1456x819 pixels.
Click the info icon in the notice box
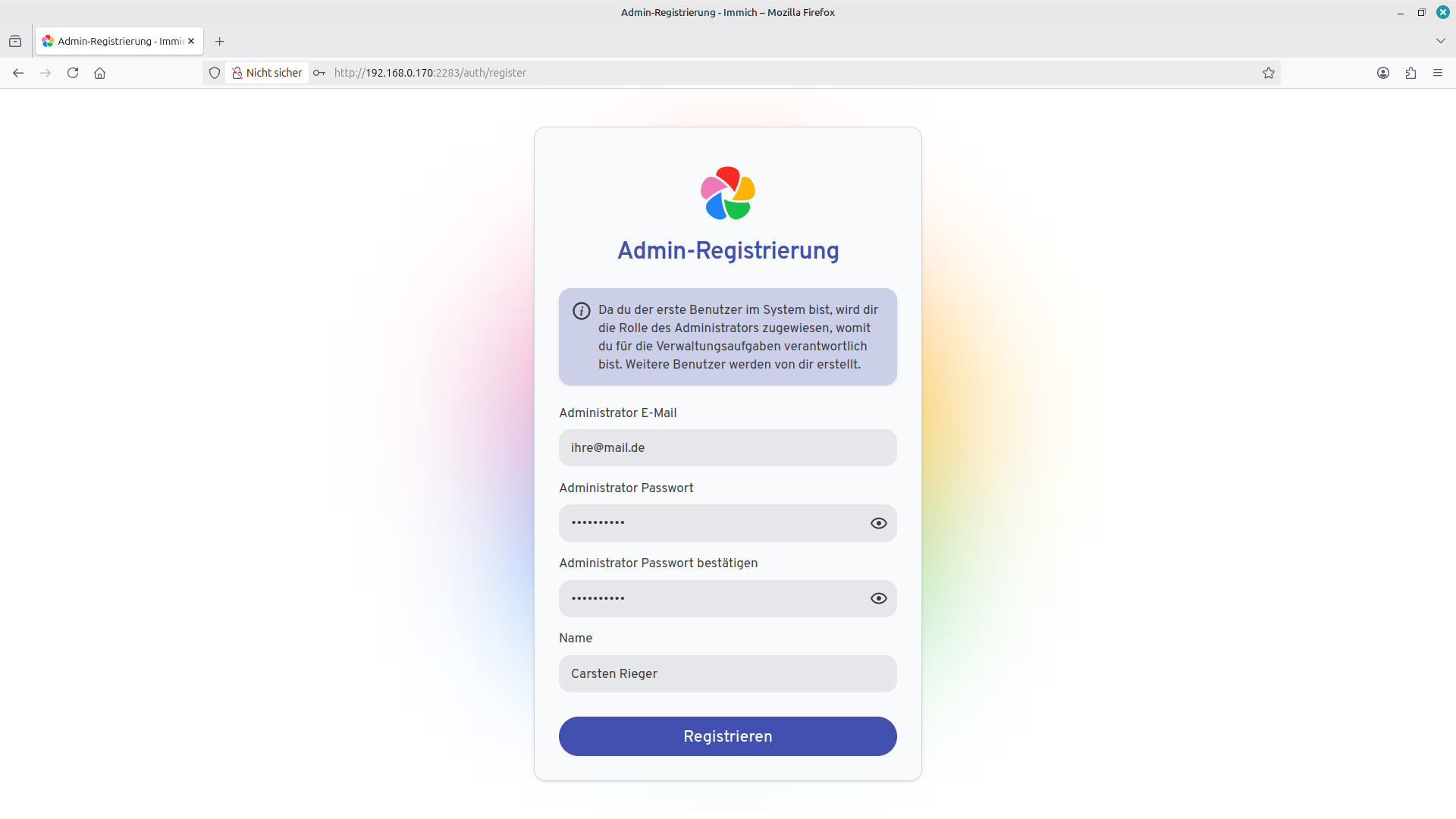(582, 311)
